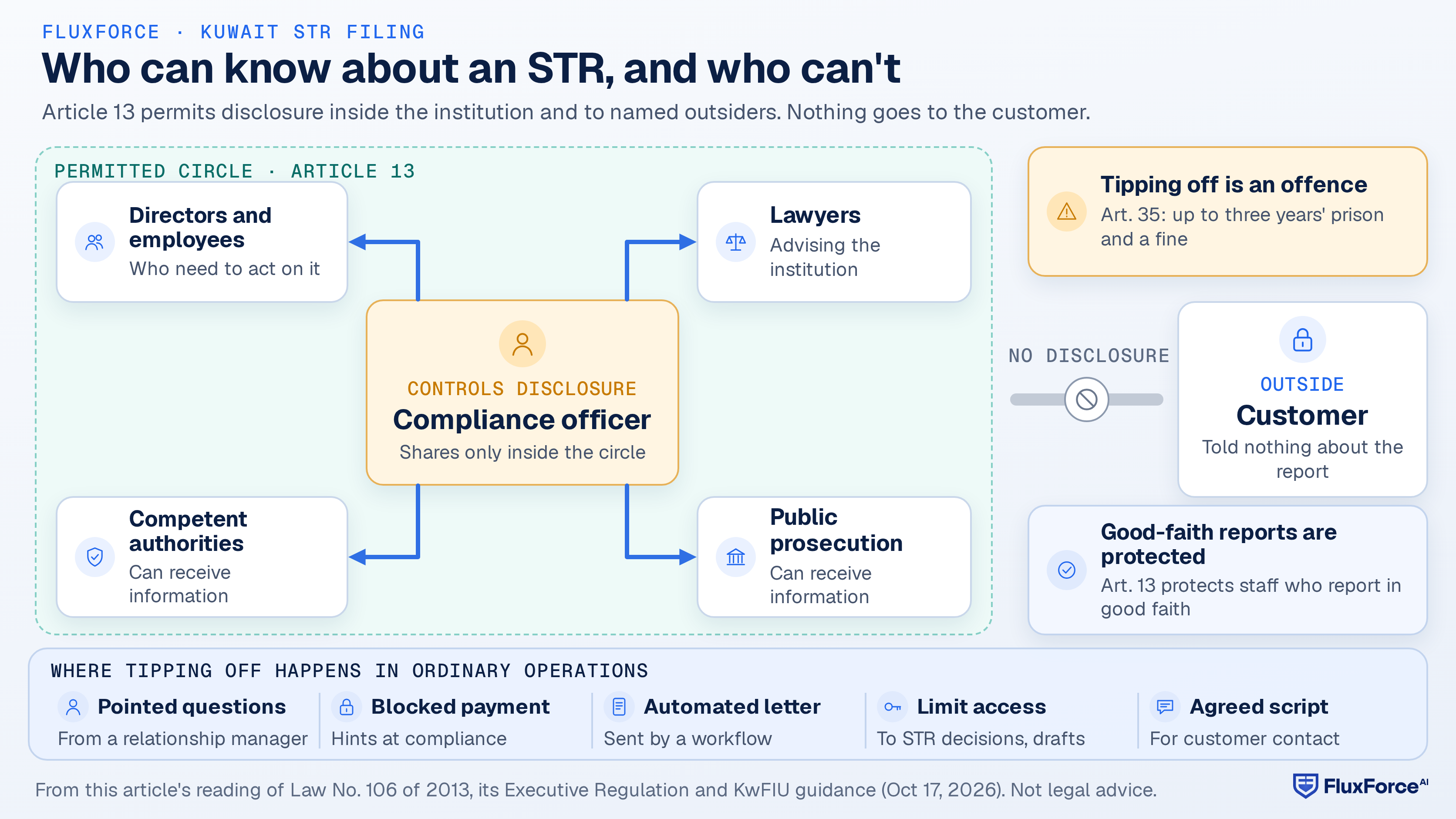Click Who need to act on it text
The height and width of the screenshot is (819, 1456).
pos(224,269)
